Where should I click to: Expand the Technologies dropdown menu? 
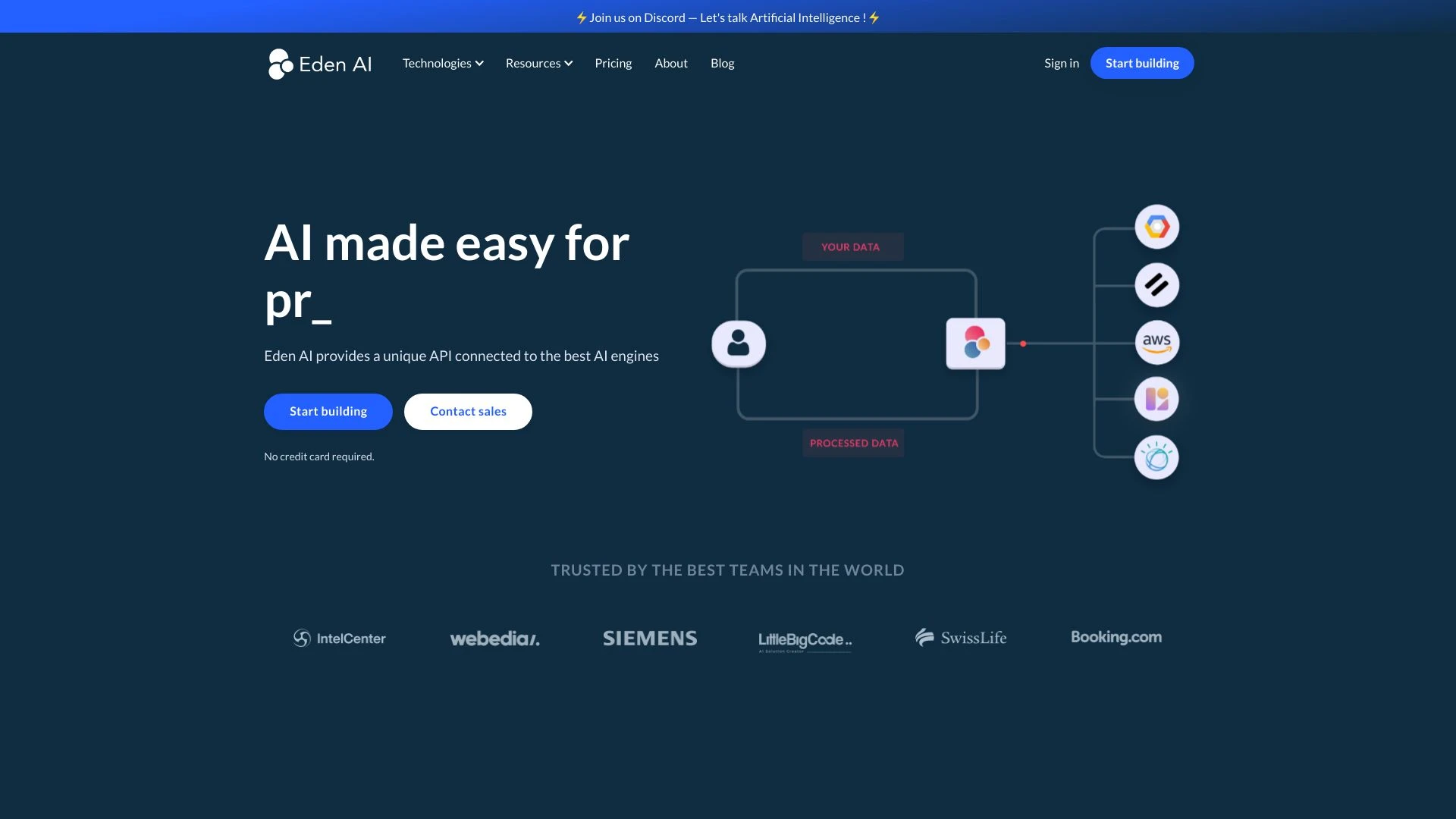[x=443, y=62]
